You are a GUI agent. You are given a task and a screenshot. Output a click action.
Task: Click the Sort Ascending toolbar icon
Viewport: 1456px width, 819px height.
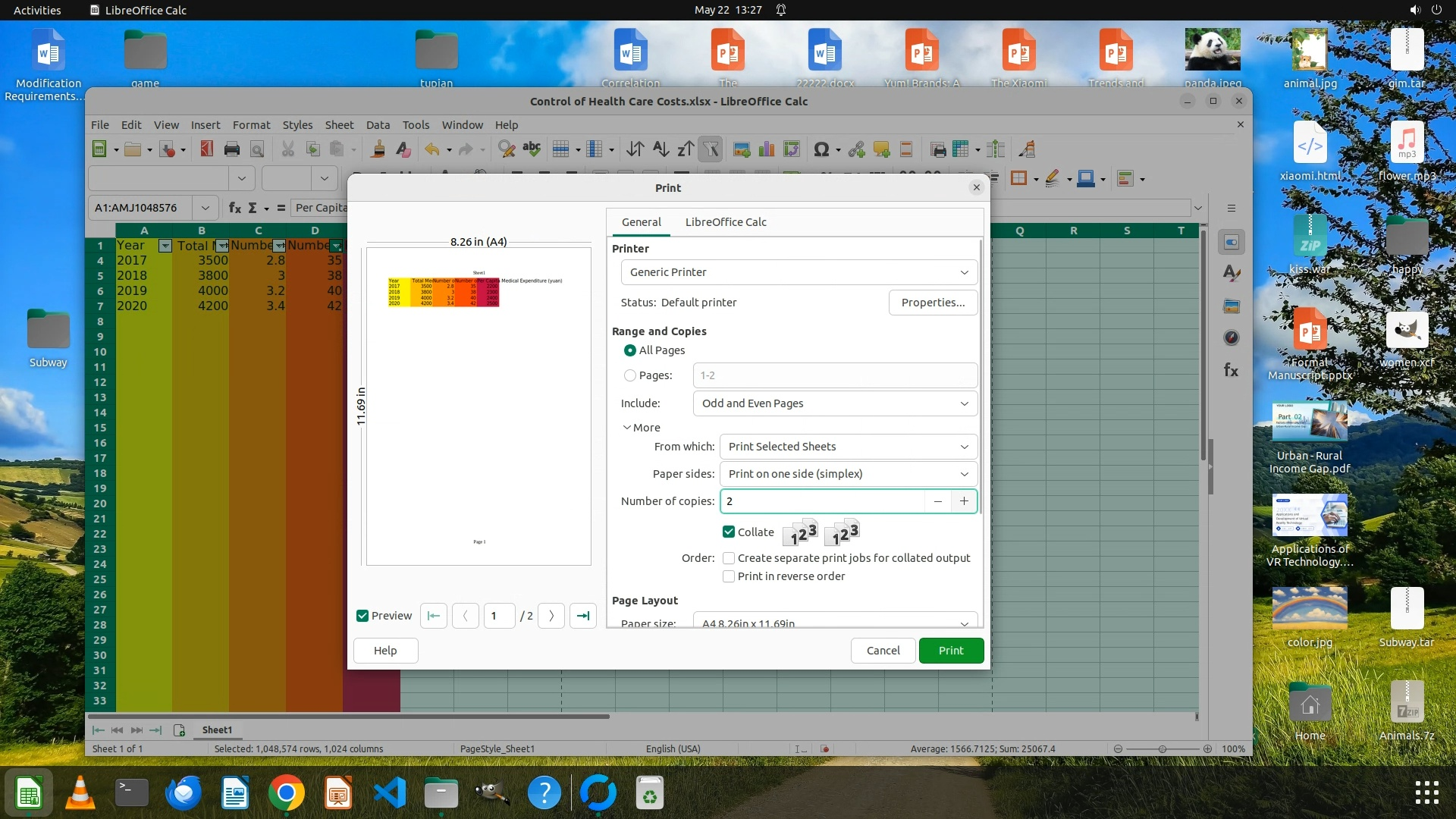tap(661, 149)
